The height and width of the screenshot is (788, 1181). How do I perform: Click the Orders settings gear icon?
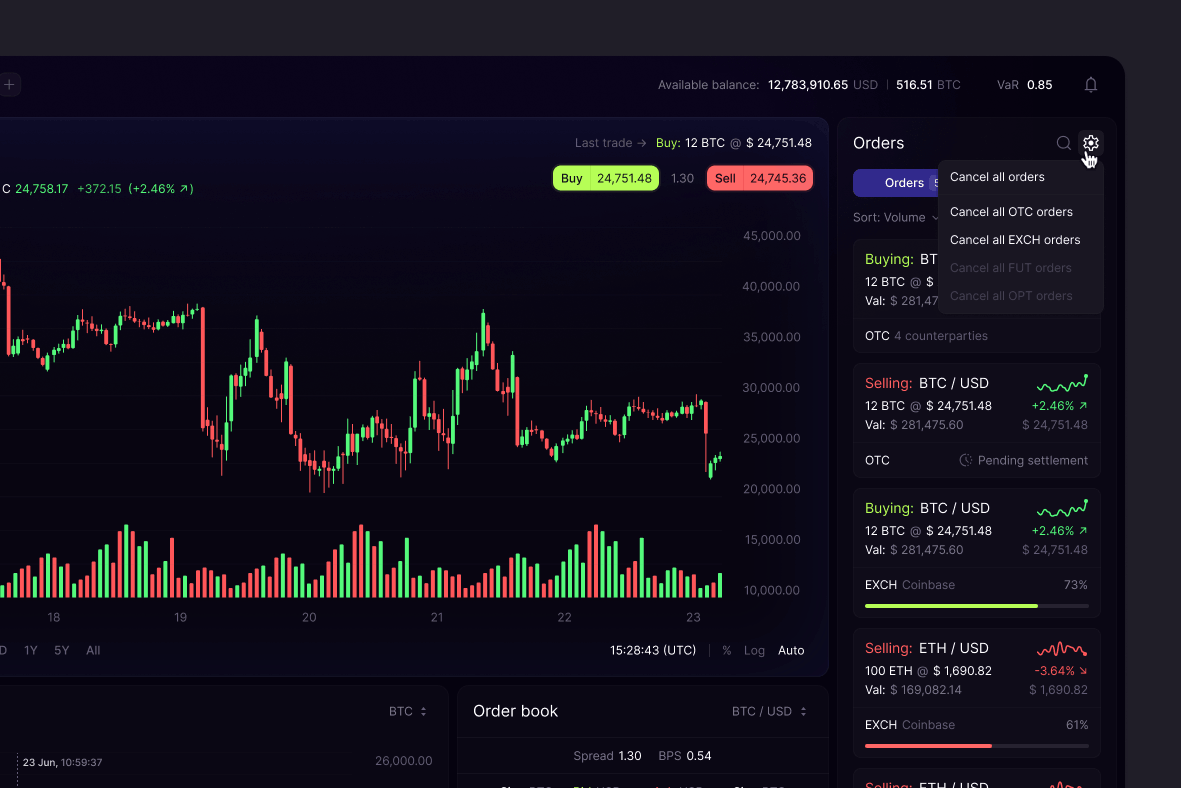(1091, 142)
